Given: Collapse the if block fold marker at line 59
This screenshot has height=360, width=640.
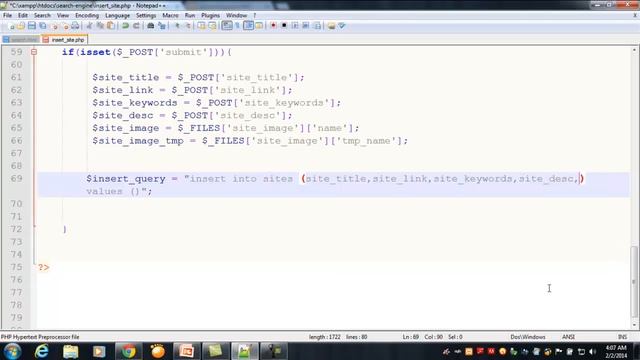Looking at the screenshot, I should (34, 52).
